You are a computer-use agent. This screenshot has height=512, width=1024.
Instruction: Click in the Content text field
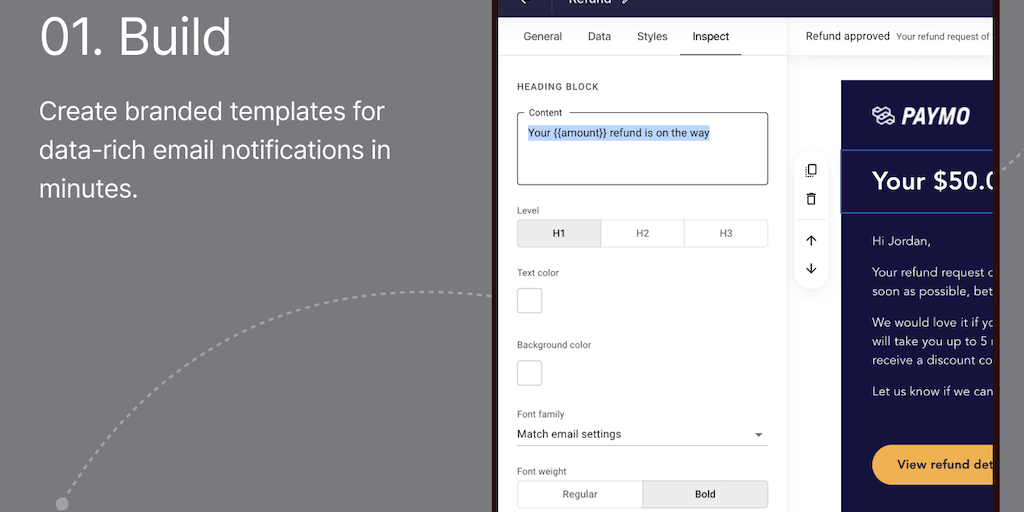[643, 149]
